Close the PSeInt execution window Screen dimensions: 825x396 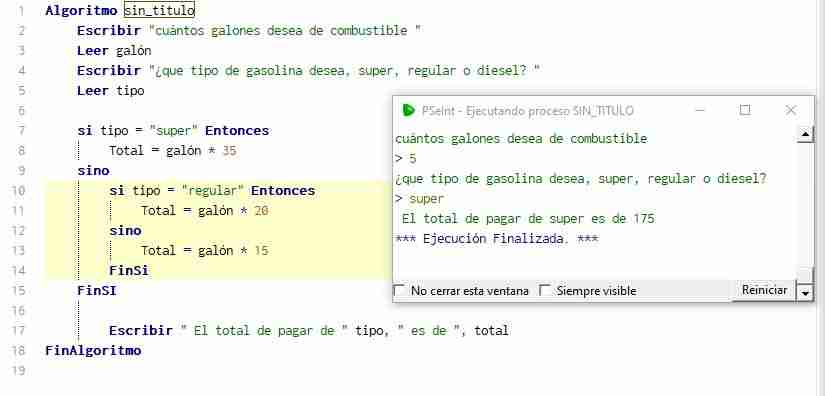790,110
